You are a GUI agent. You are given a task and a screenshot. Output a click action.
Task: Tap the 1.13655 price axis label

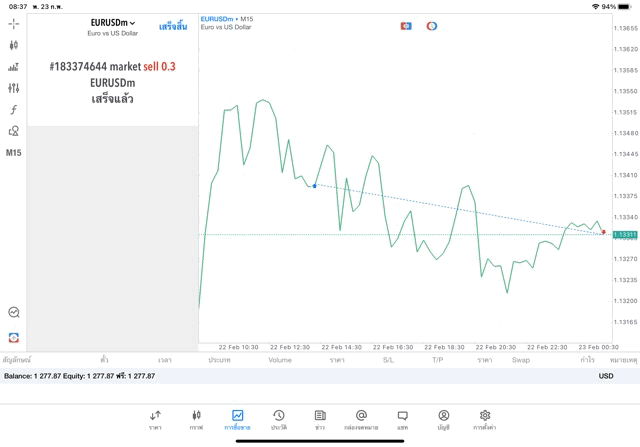coord(626,28)
